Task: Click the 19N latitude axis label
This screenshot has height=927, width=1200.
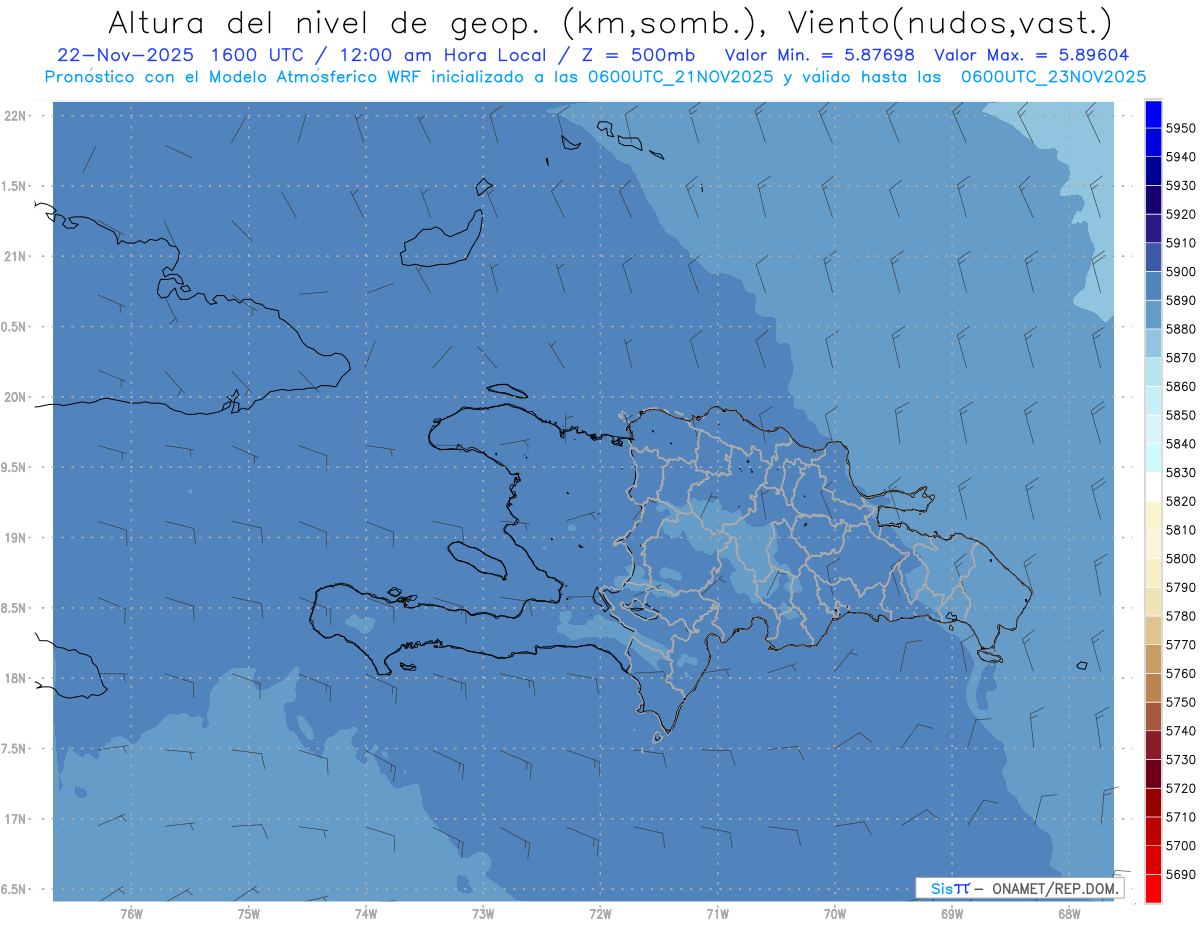Action: (15, 538)
